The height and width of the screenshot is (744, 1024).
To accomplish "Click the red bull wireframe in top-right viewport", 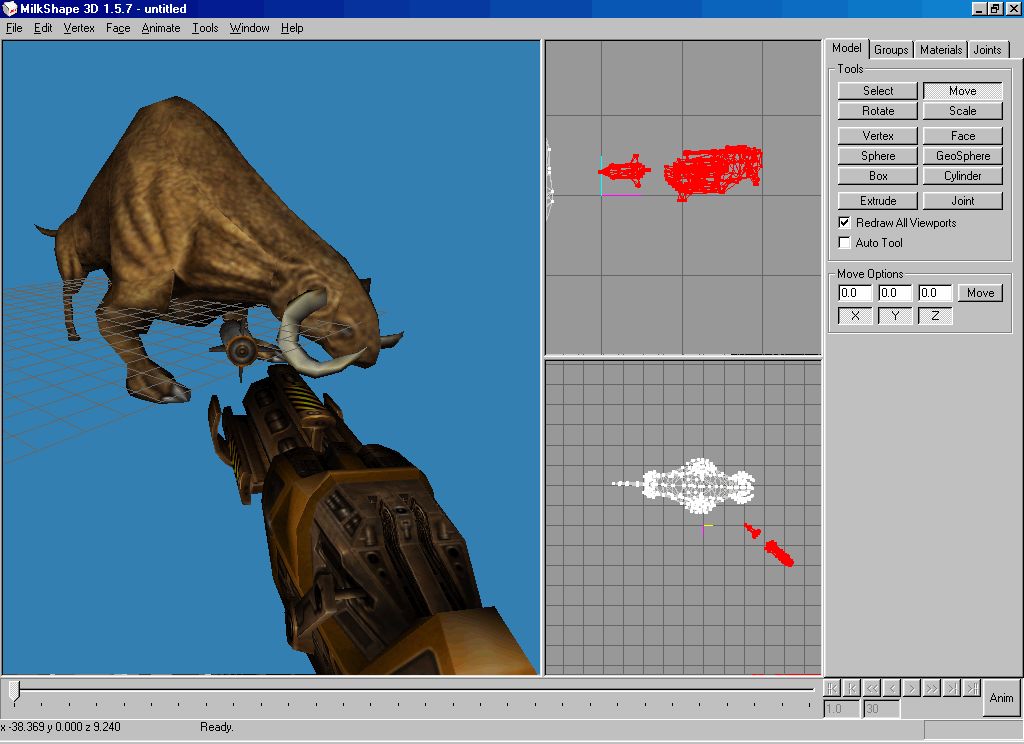I will click(x=713, y=171).
